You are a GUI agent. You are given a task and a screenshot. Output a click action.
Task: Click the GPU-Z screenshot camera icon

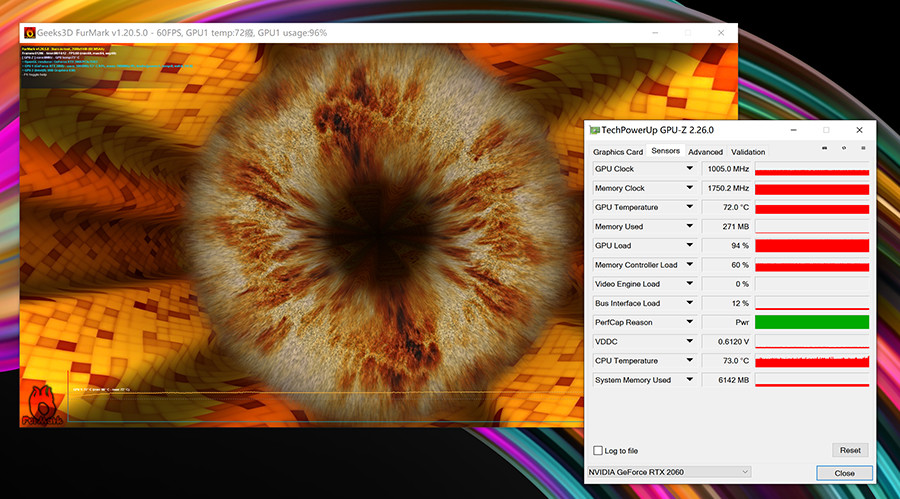(x=824, y=148)
